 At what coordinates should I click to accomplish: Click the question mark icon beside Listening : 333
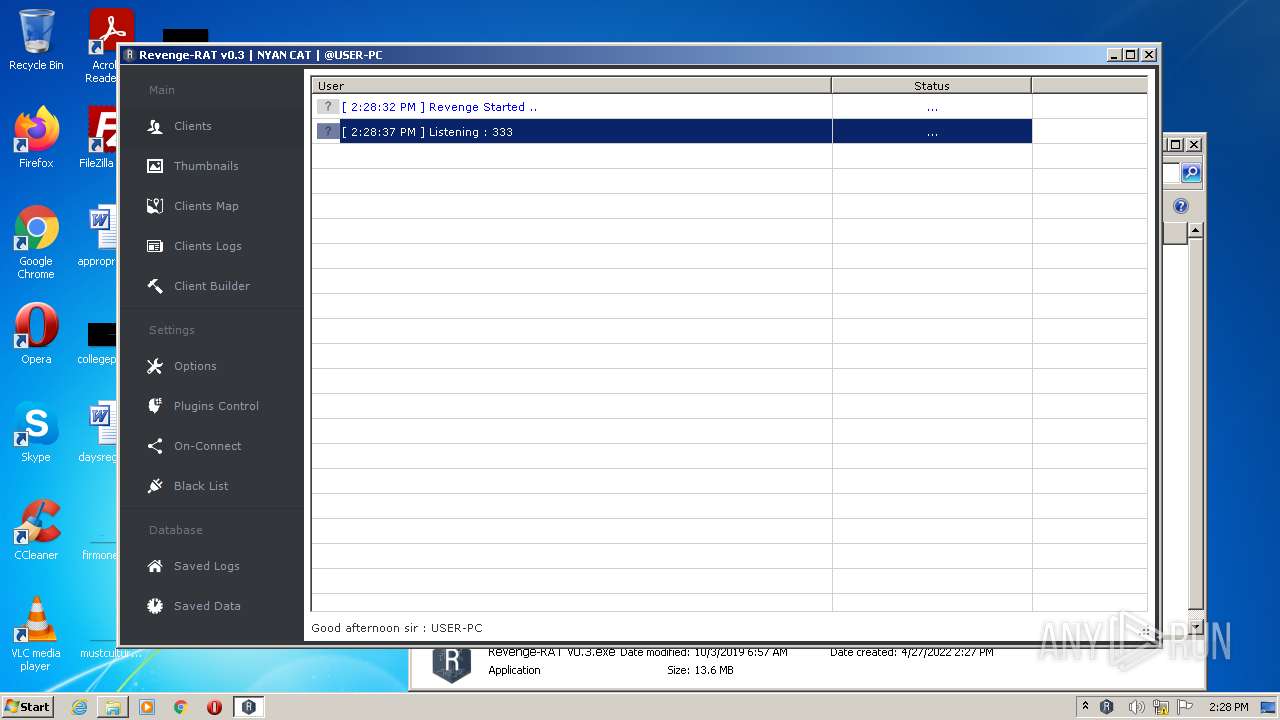327,132
